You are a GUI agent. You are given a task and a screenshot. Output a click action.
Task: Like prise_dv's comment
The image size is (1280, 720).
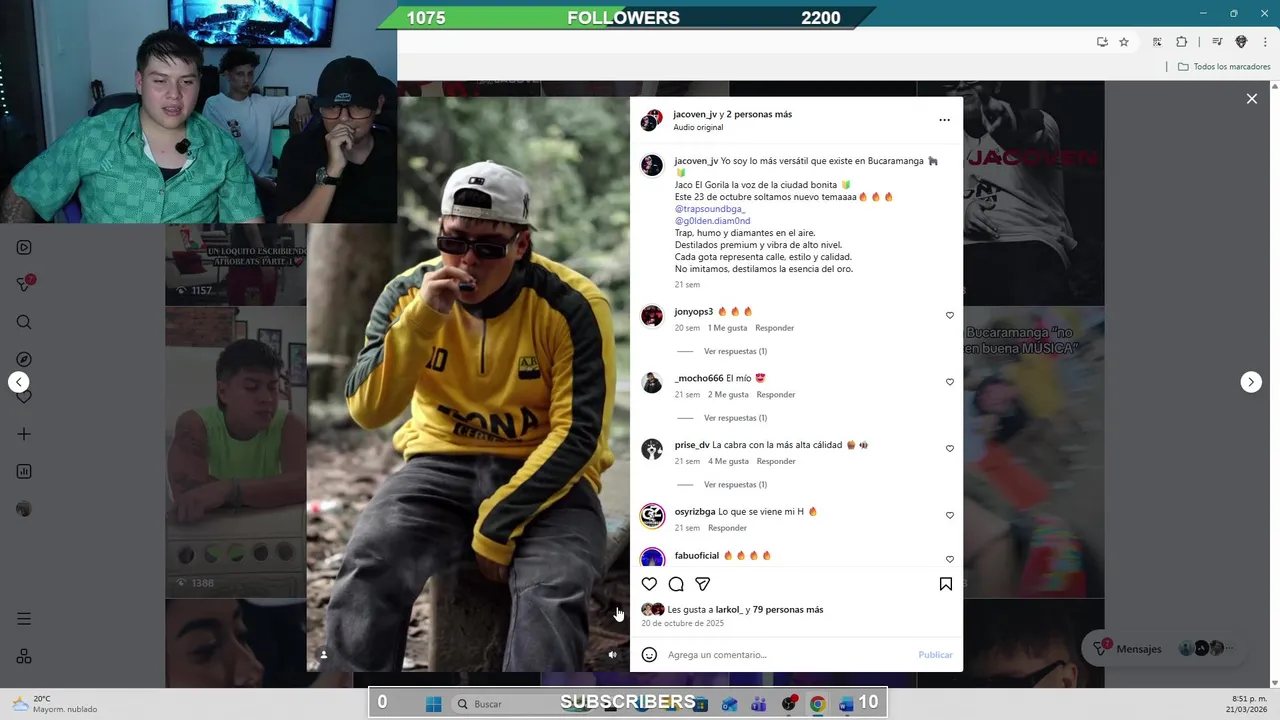point(950,449)
